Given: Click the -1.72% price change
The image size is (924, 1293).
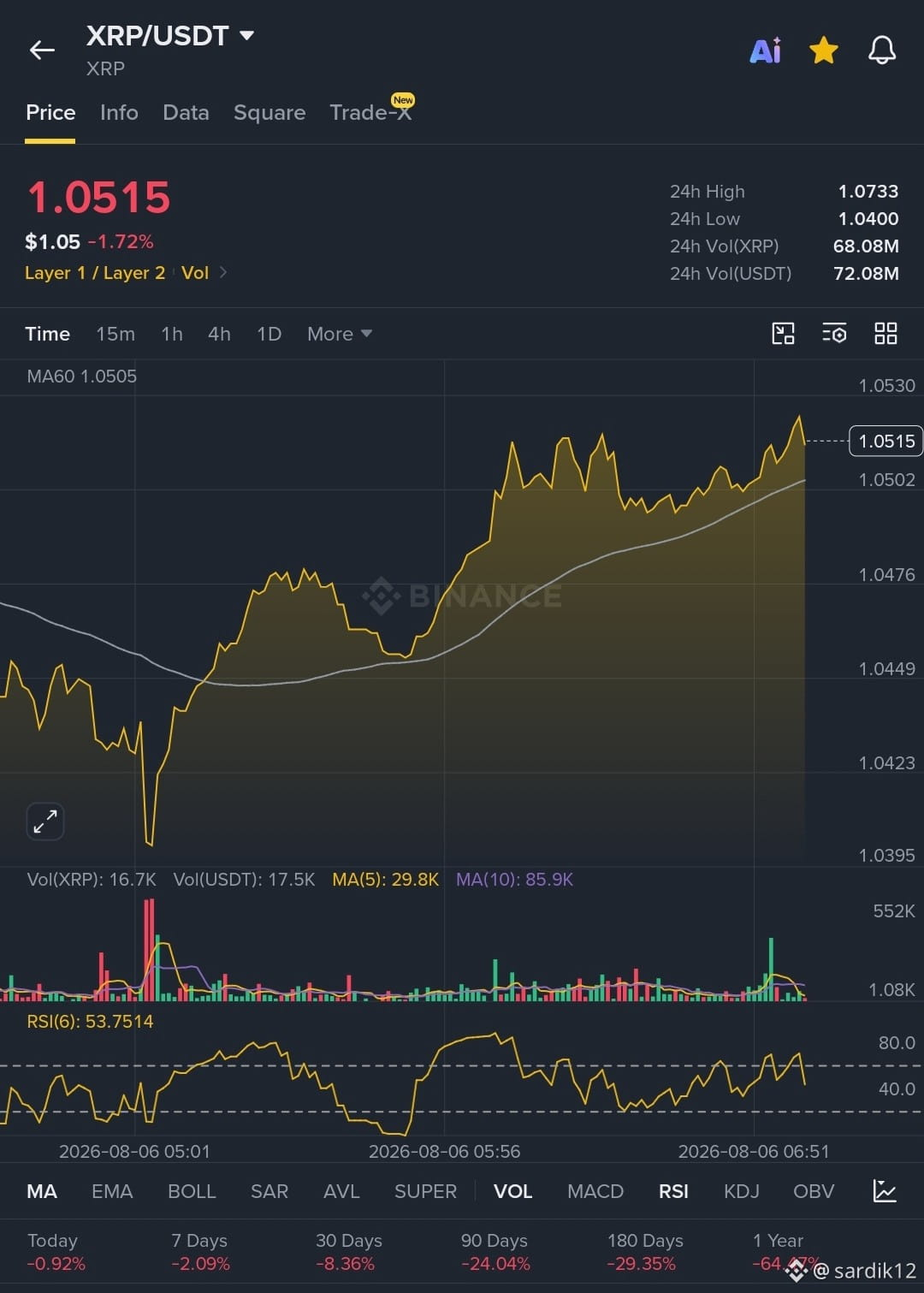Looking at the screenshot, I should pos(121,242).
